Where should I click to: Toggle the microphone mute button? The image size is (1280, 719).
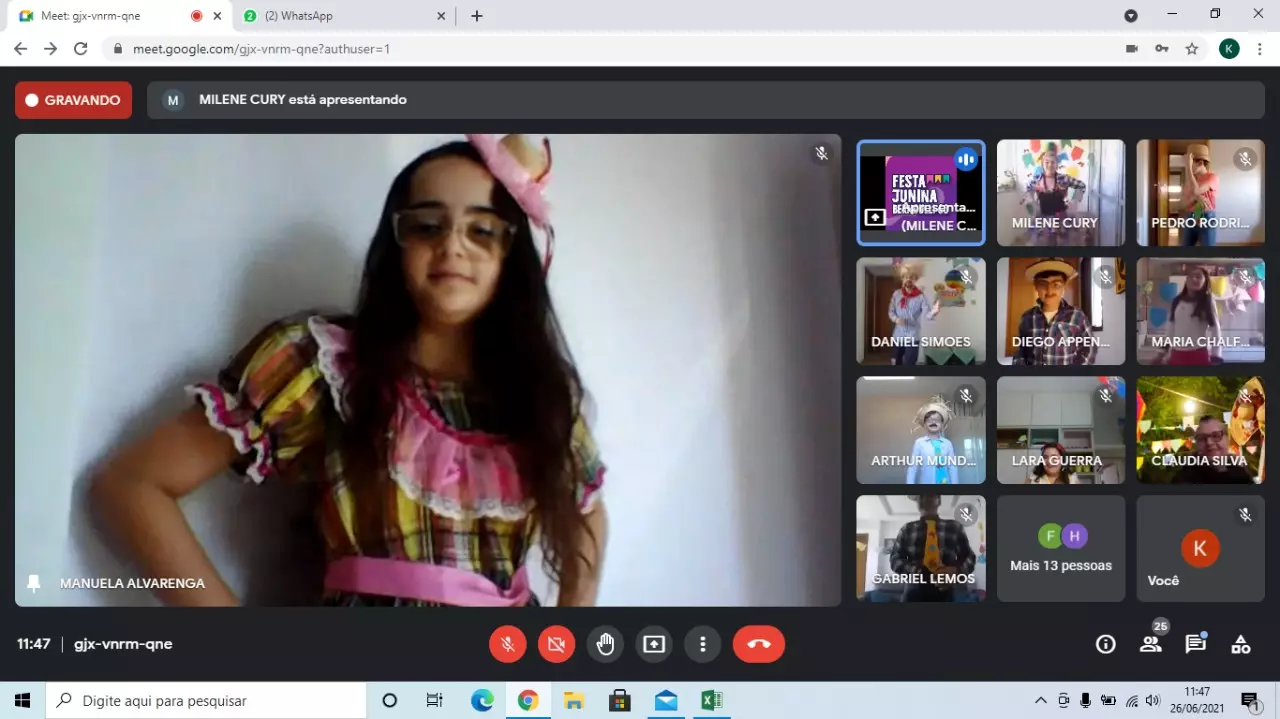coord(507,644)
